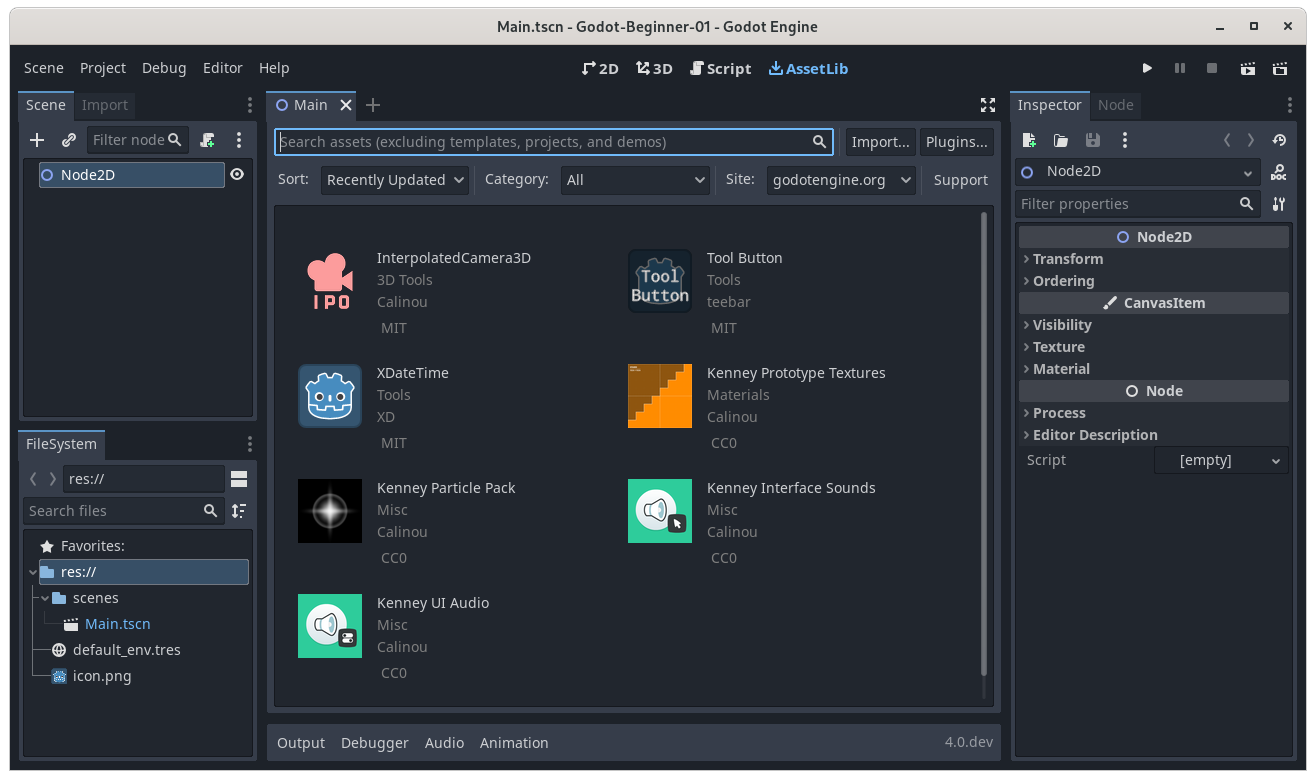Viewport: 1316px width, 780px height.
Task: Add a new child node in Scene panel
Action: tap(37, 140)
